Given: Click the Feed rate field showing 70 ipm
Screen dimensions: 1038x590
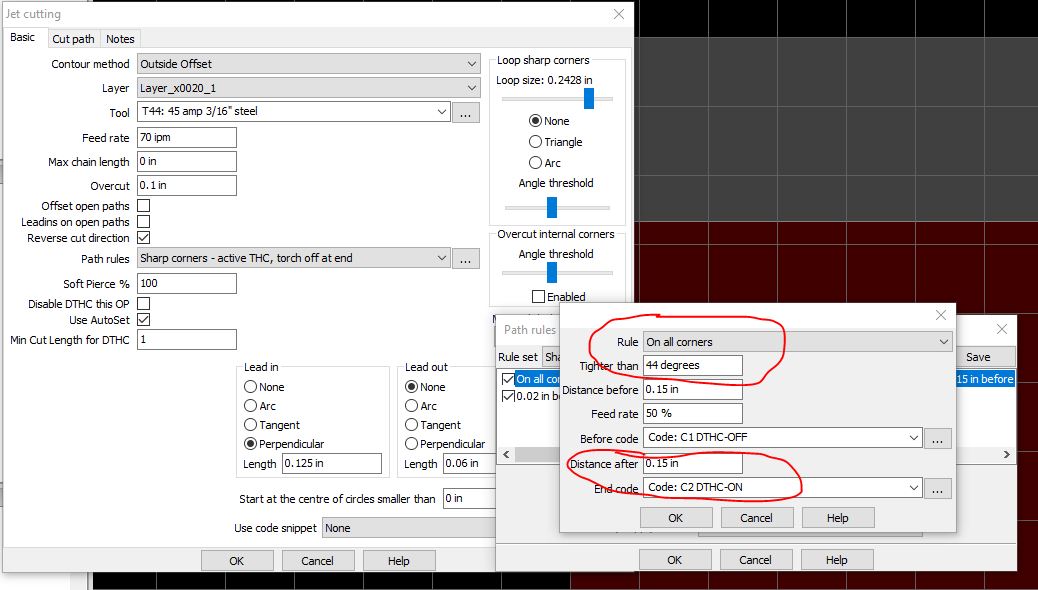Looking at the screenshot, I should pos(186,137).
